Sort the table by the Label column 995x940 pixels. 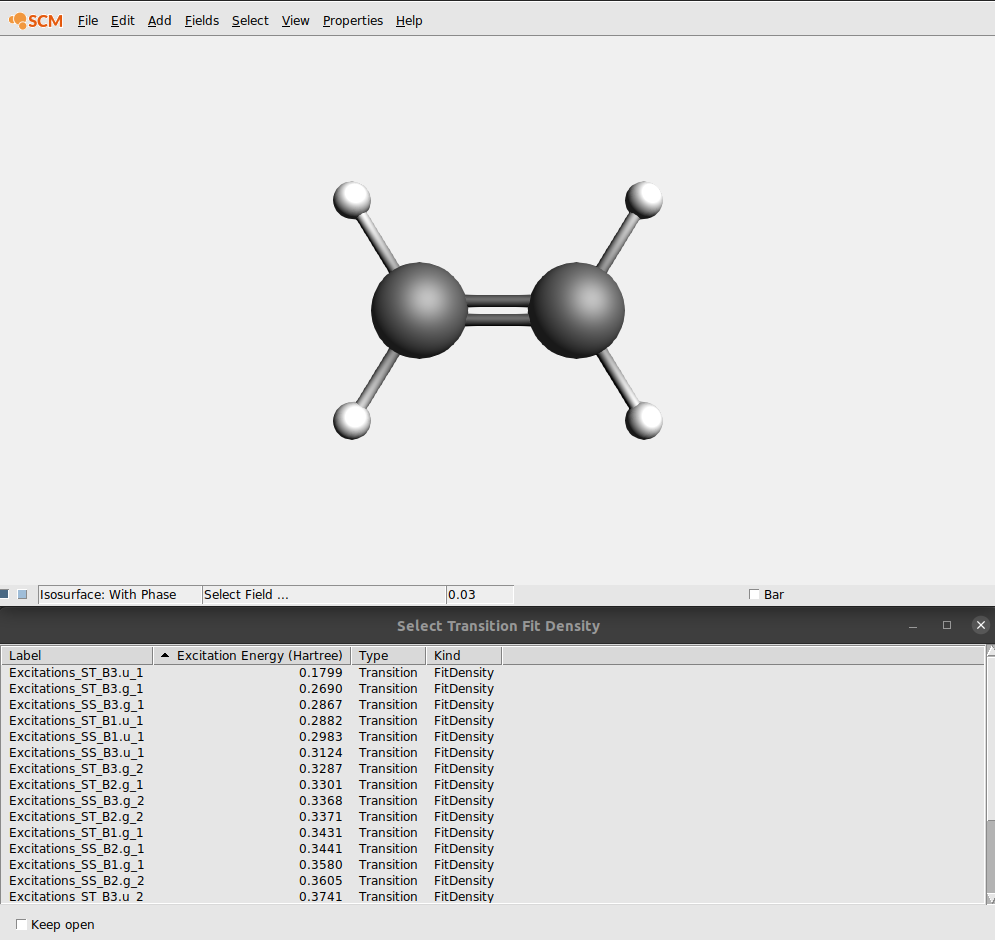coord(75,655)
